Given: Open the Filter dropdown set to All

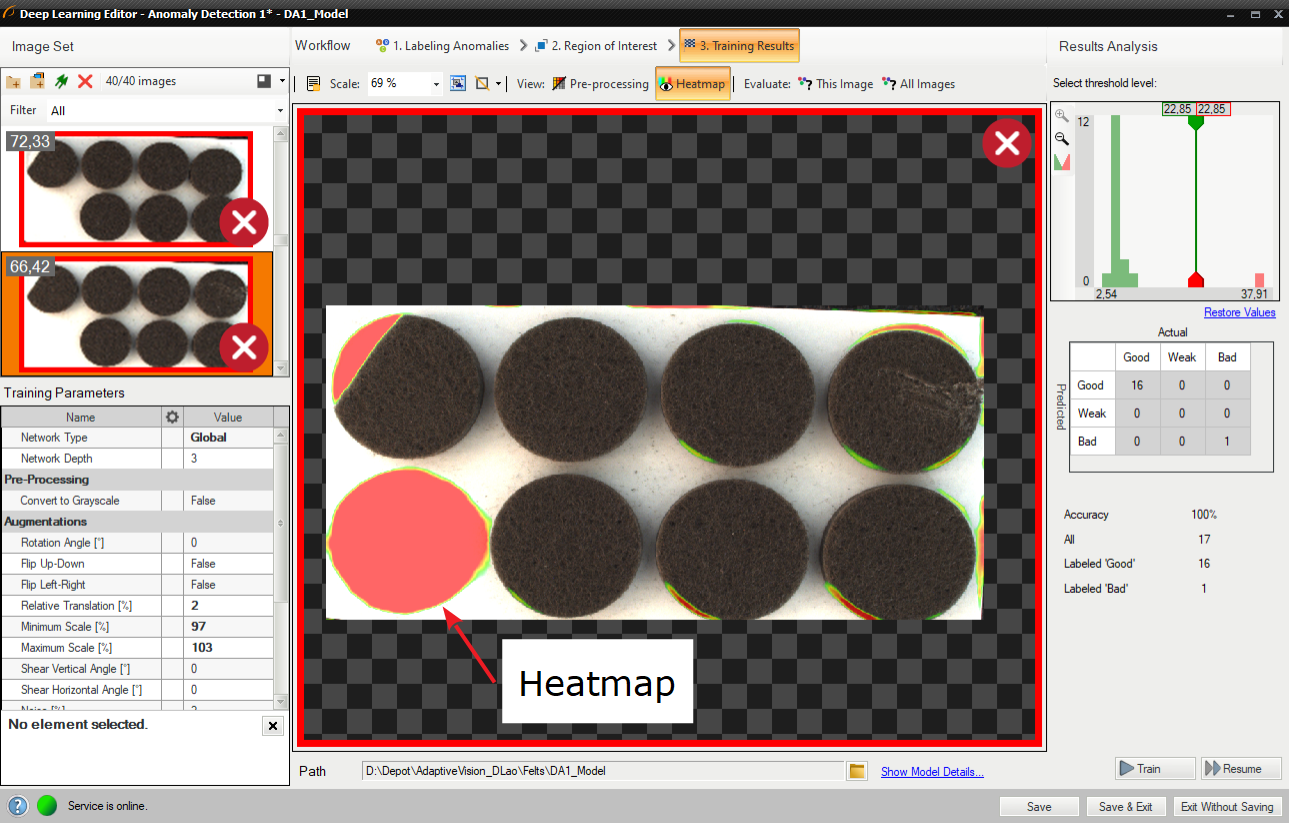Looking at the screenshot, I should 280,110.
